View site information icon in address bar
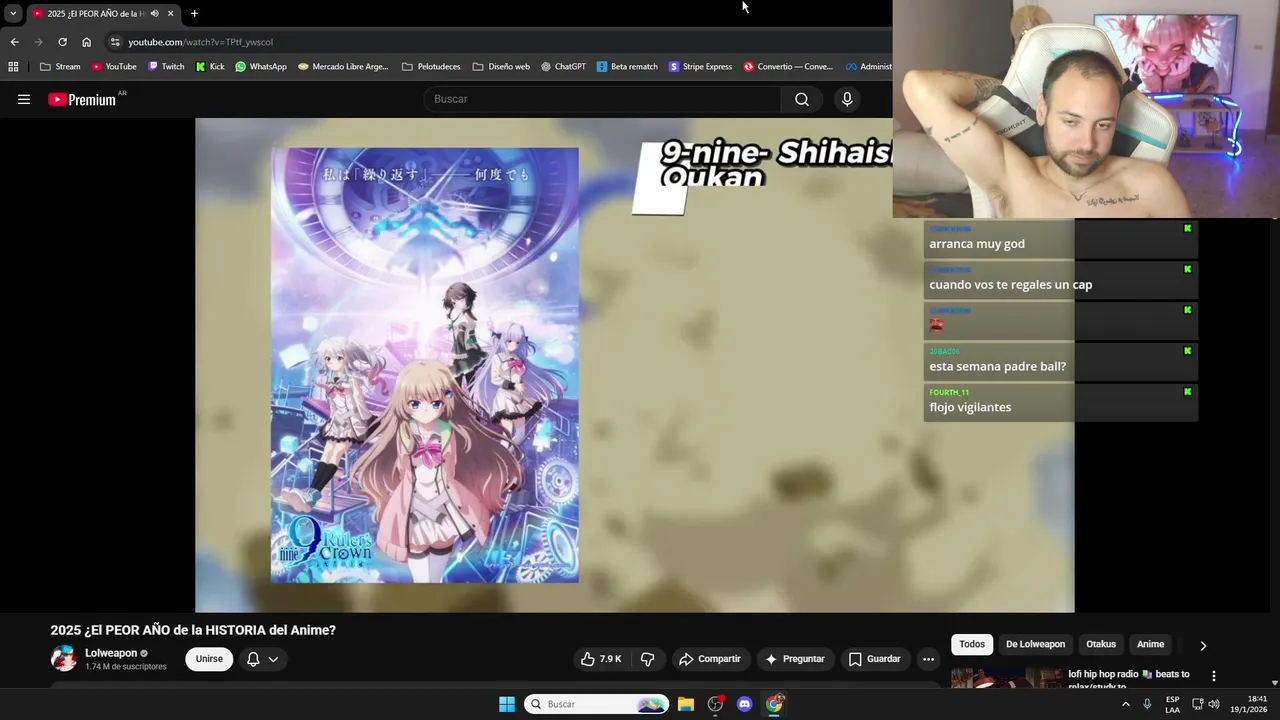The image size is (1280, 720). 115,42
